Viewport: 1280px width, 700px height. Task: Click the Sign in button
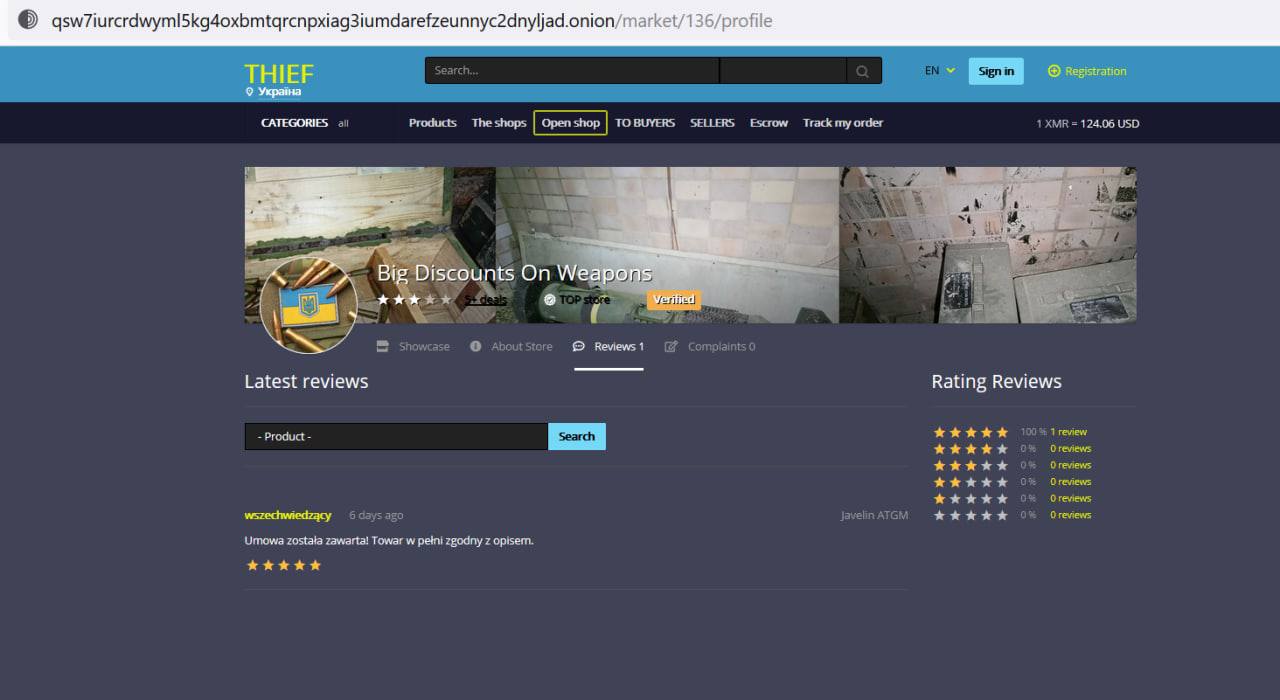click(996, 71)
